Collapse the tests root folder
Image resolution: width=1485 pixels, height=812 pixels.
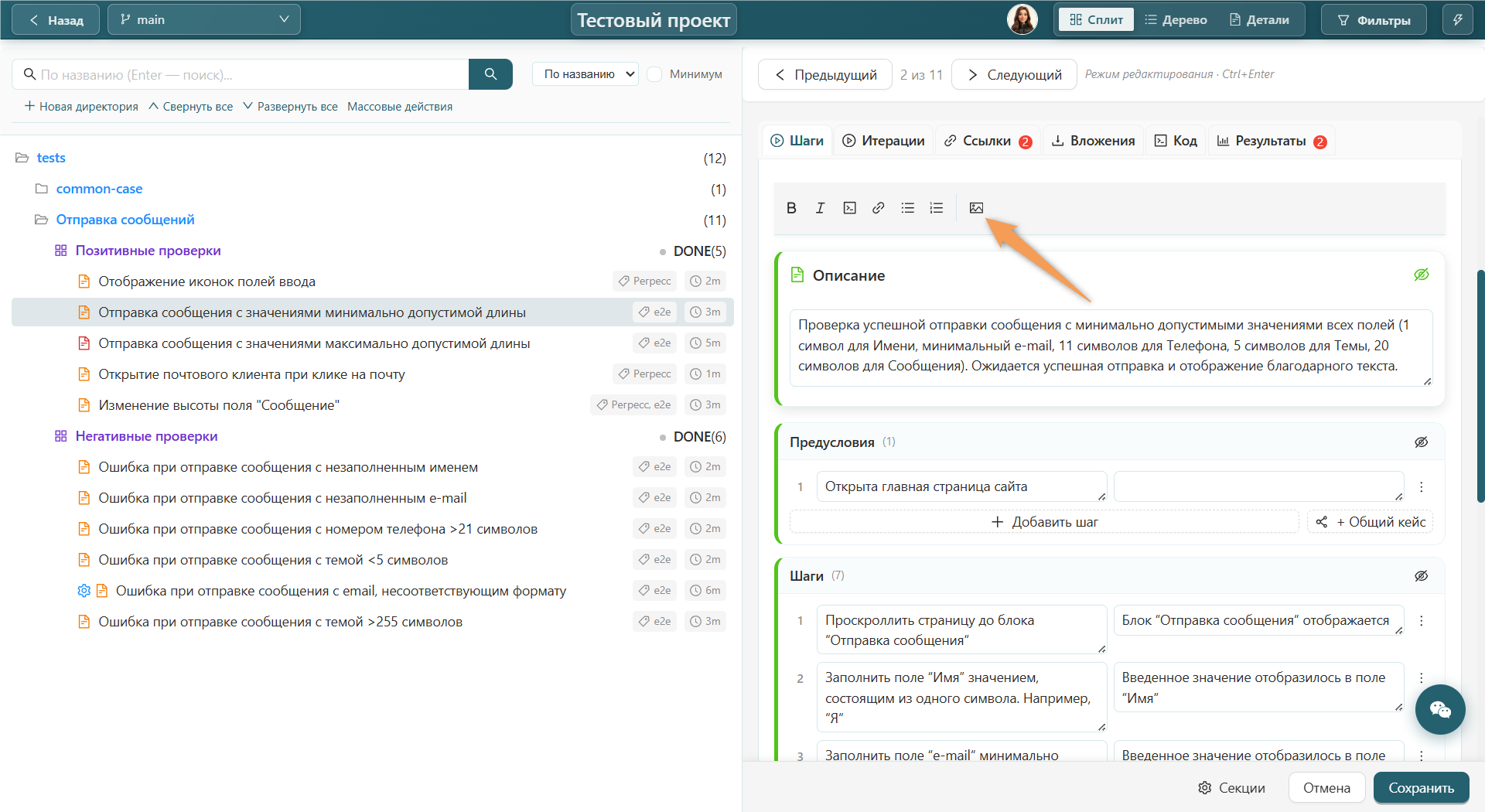22,158
